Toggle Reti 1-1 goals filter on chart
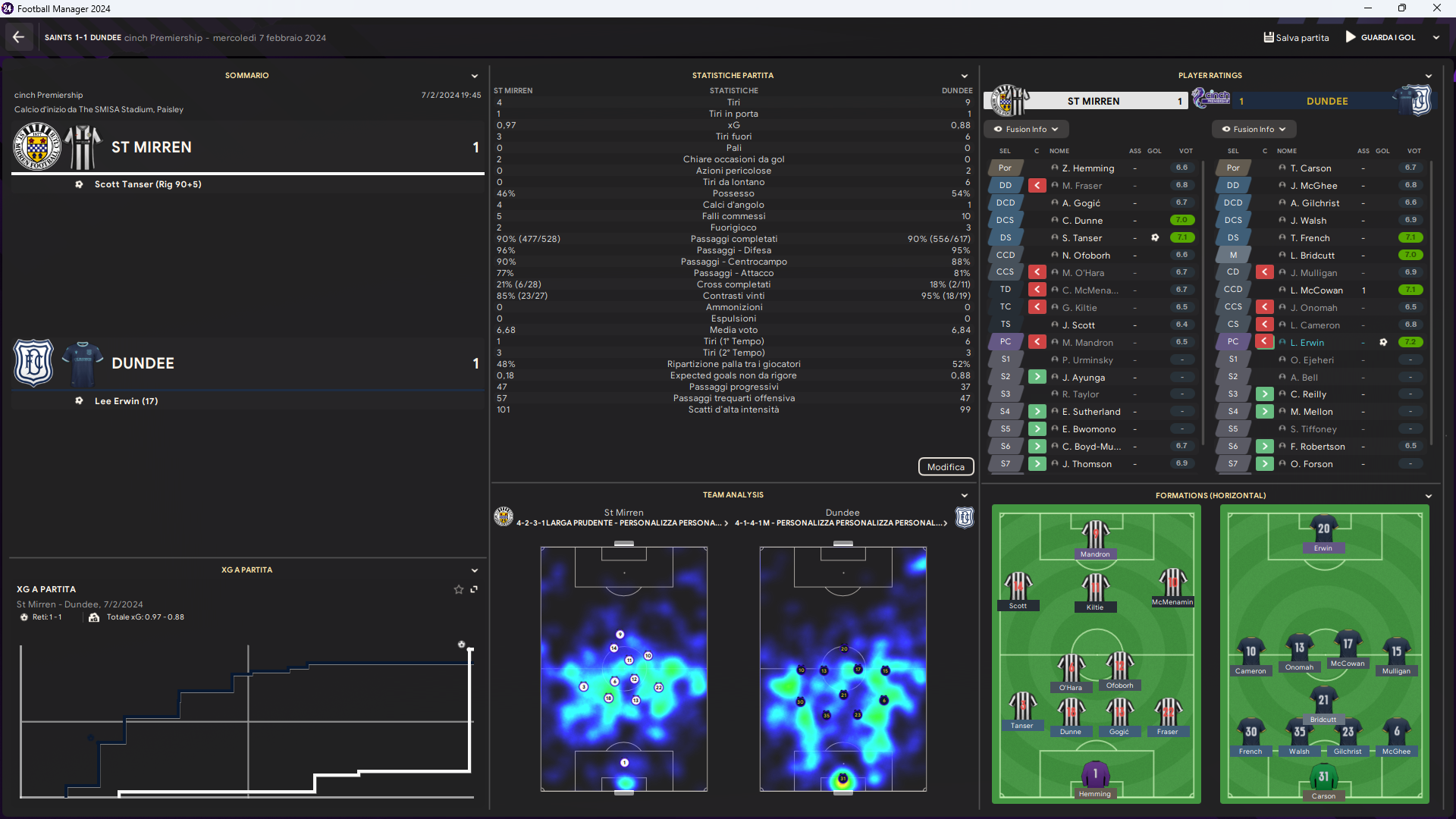 (x=41, y=617)
